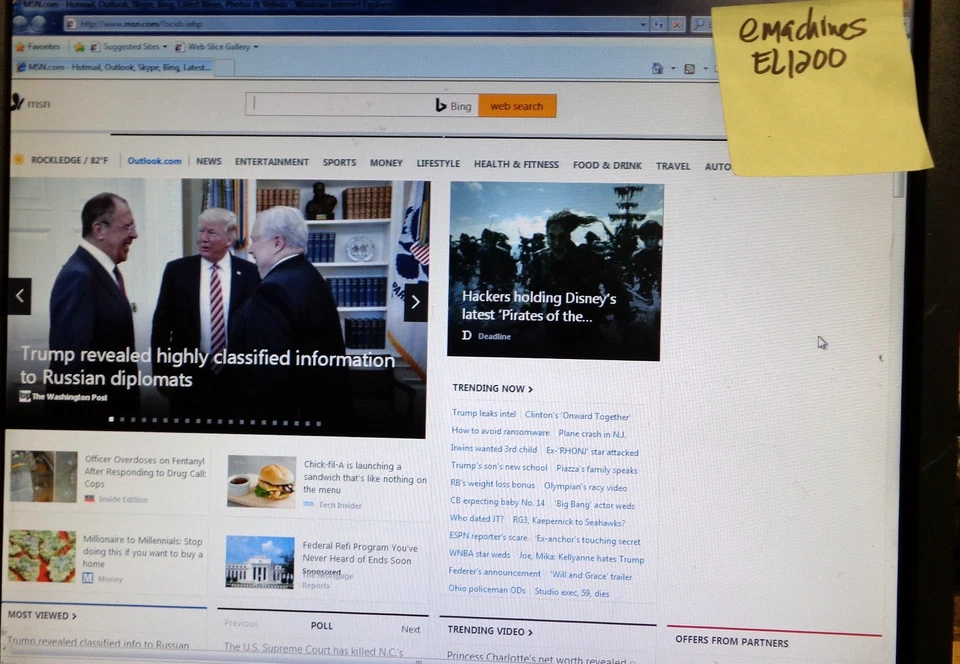The image size is (960, 664).
Task: Click 'Irwins wanted 3rd child' link
Action: [x=493, y=449]
